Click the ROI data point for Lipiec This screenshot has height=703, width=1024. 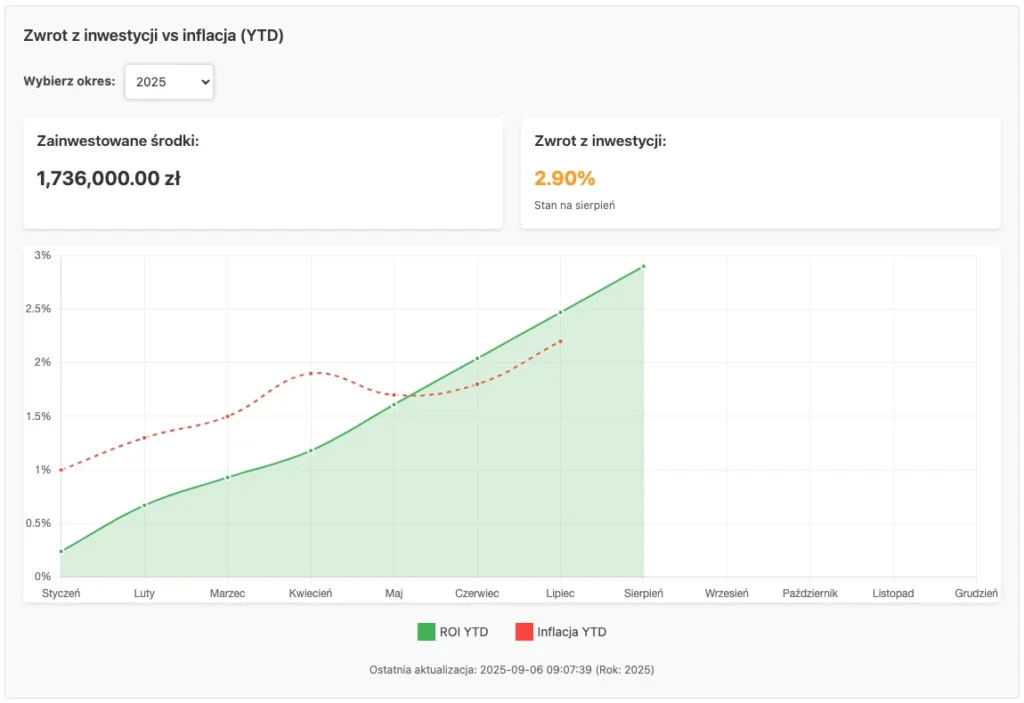coord(561,312)
